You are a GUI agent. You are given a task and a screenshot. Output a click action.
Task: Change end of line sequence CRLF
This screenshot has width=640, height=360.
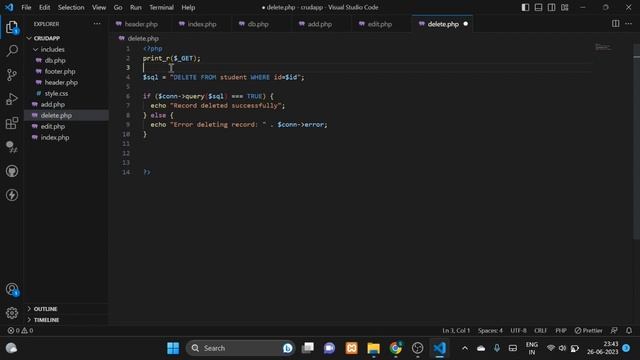(540, 331)
